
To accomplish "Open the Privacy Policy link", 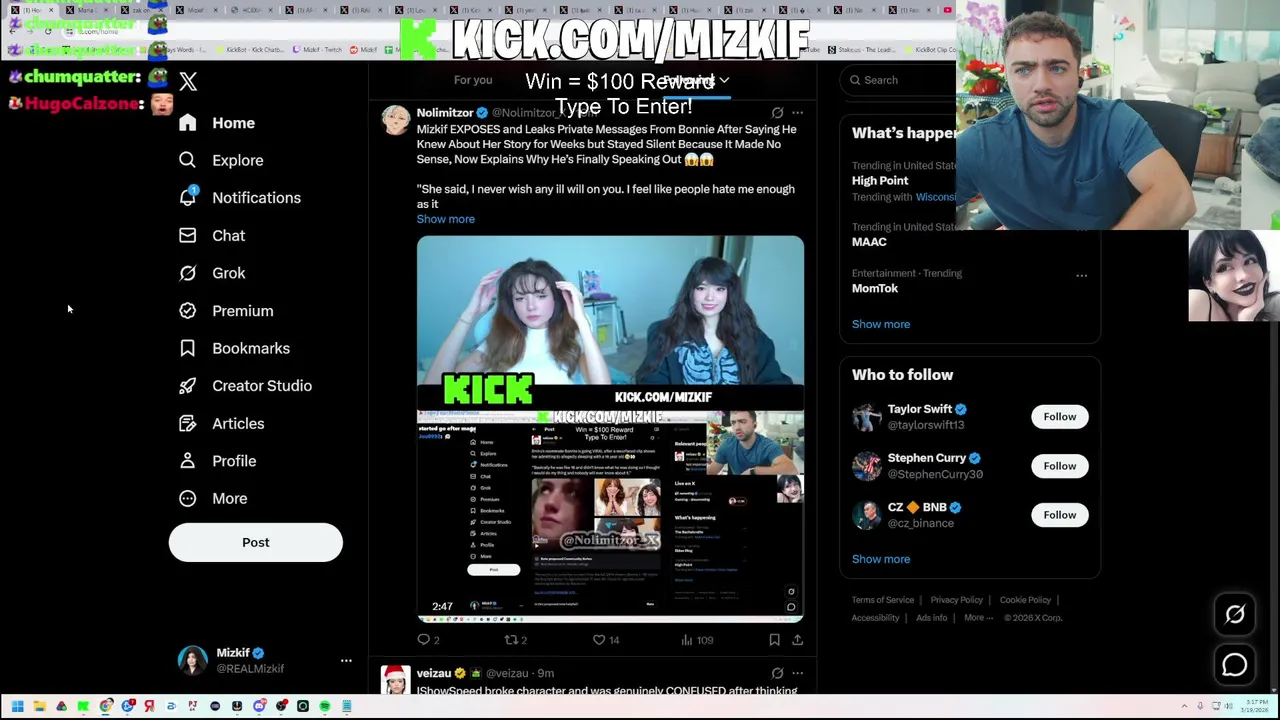I will point(957,600).
